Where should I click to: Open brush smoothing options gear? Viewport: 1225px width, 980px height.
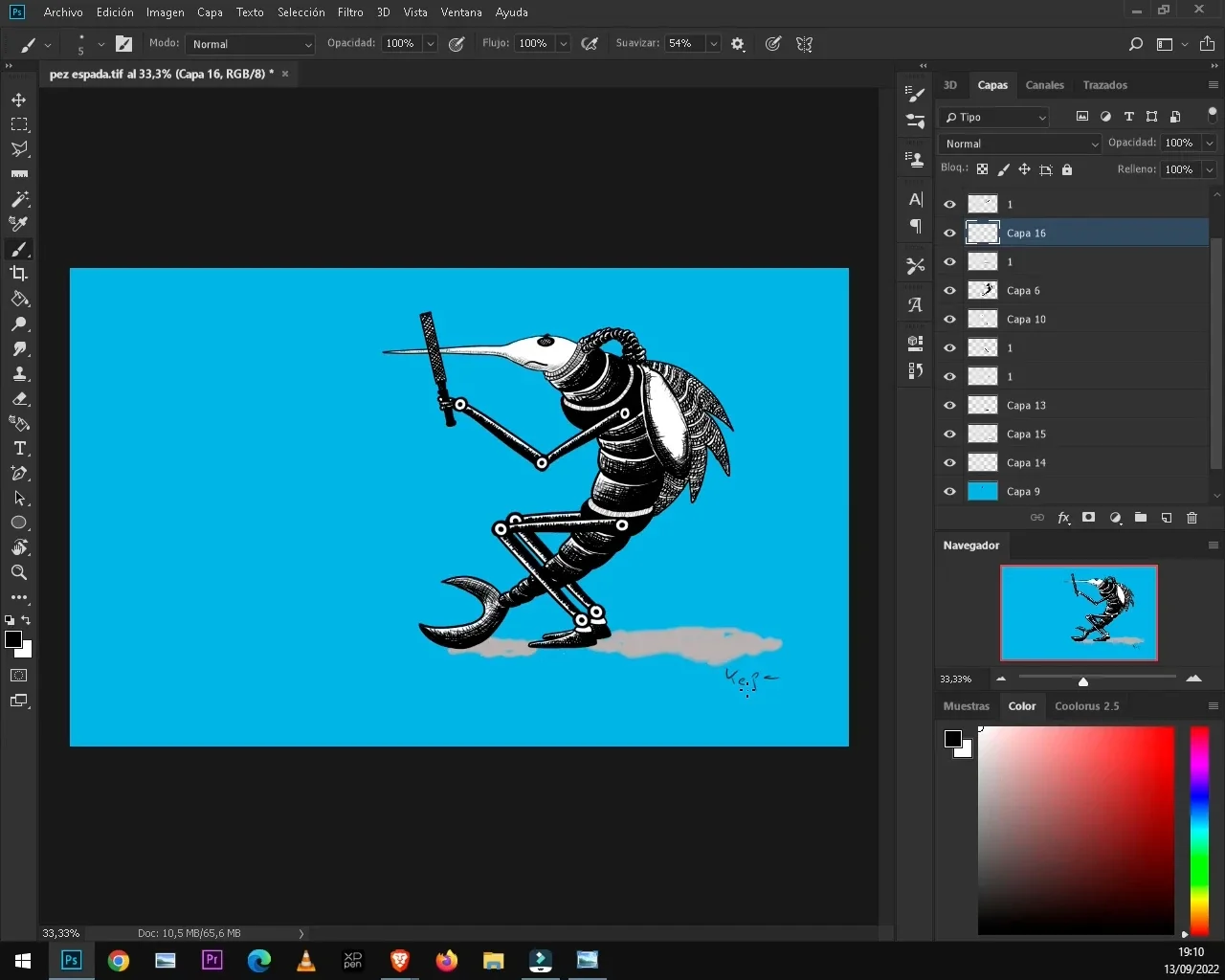click(x=738, y=44)
